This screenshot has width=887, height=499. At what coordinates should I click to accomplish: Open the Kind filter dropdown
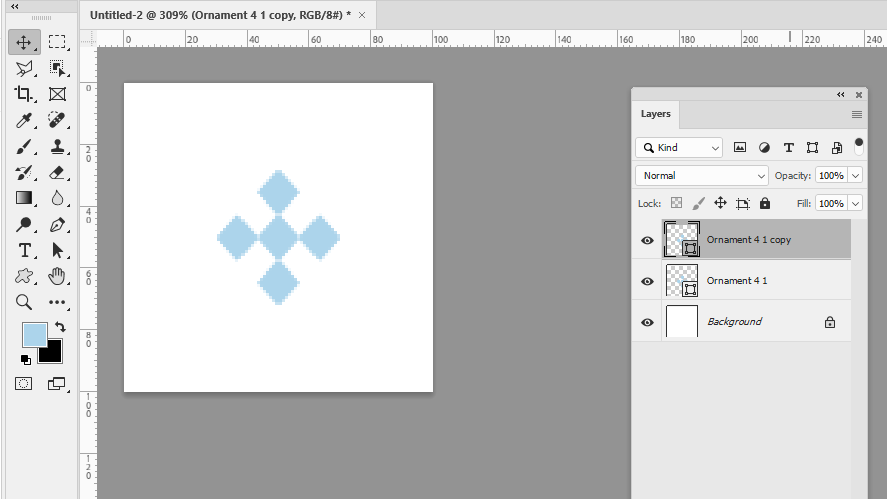coord(679,148)
